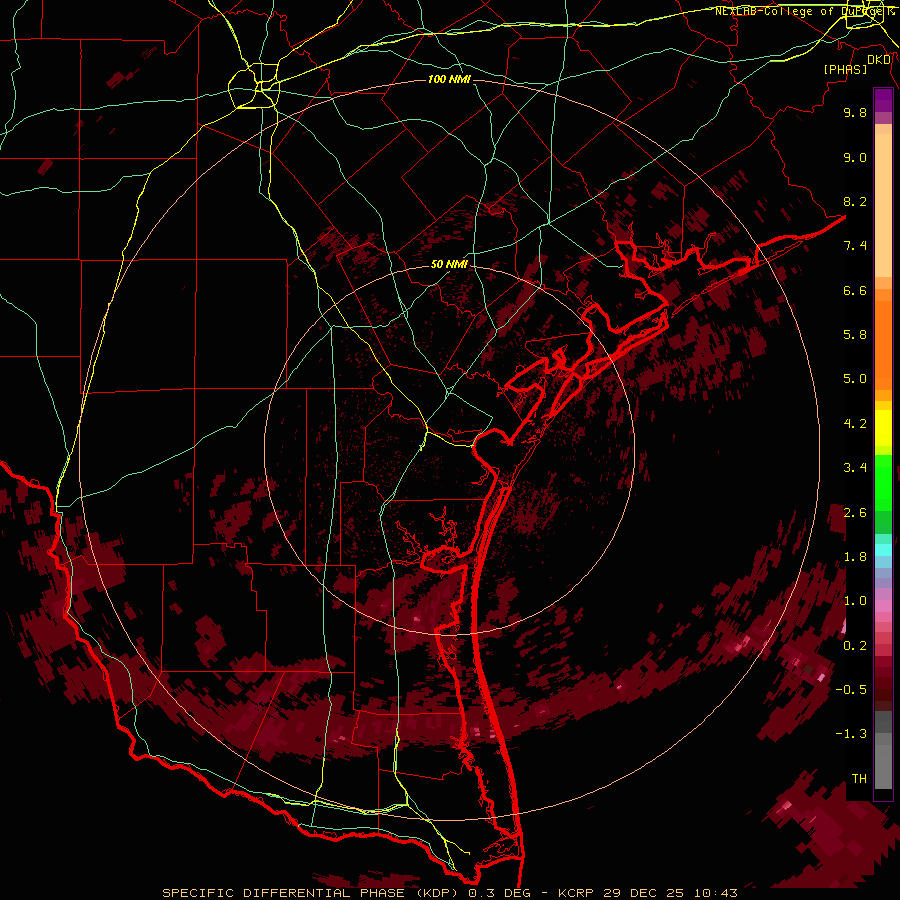
Task: Click the -0.5 value on the color scale
Action: tap(851, 690)
